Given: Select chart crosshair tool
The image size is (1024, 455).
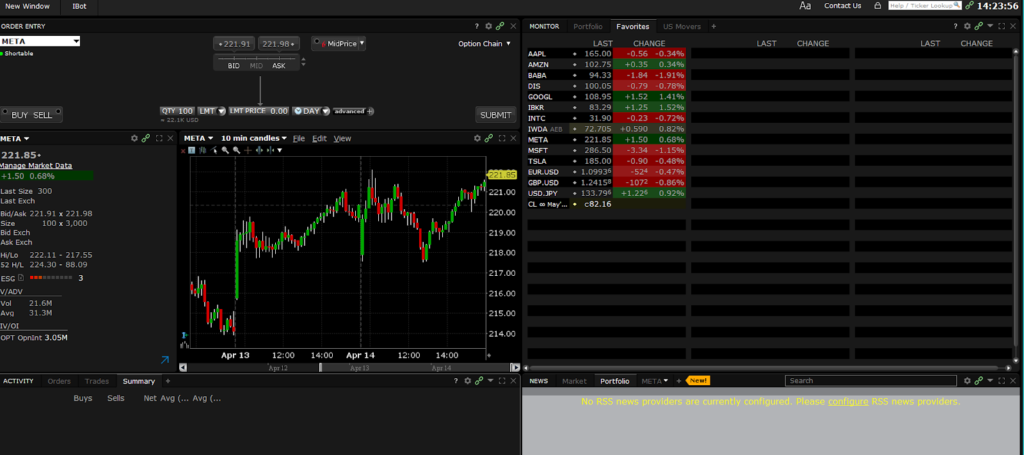Looking at the screenshot, I should coord(248,150).
